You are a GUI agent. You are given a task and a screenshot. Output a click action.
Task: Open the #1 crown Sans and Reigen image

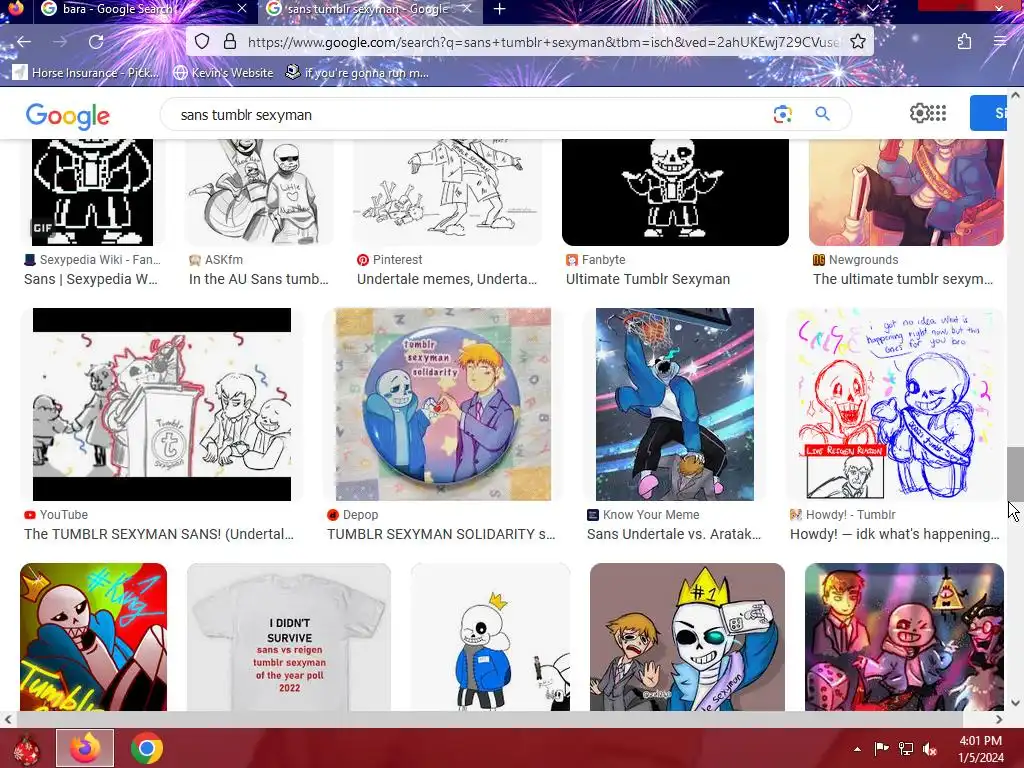tap(687, 637)
